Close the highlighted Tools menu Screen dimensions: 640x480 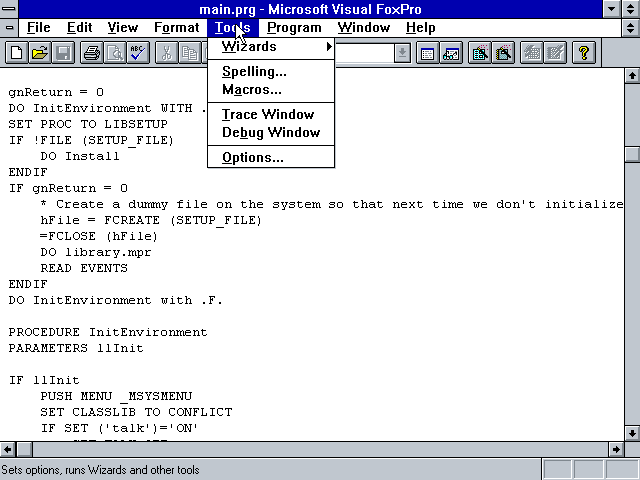point(233,28)
